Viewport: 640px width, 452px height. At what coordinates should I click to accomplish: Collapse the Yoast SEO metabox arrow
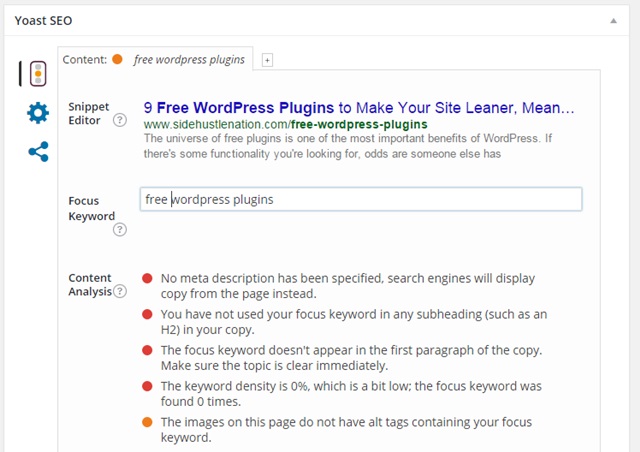613,21
